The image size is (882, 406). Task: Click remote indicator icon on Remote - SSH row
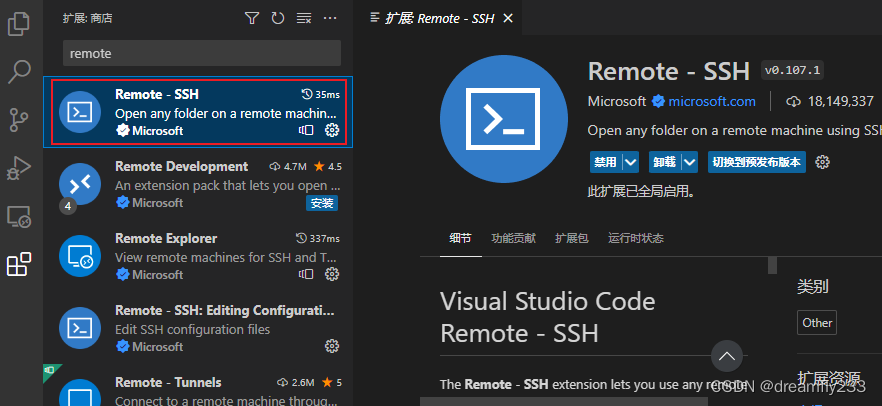[306, 130]
